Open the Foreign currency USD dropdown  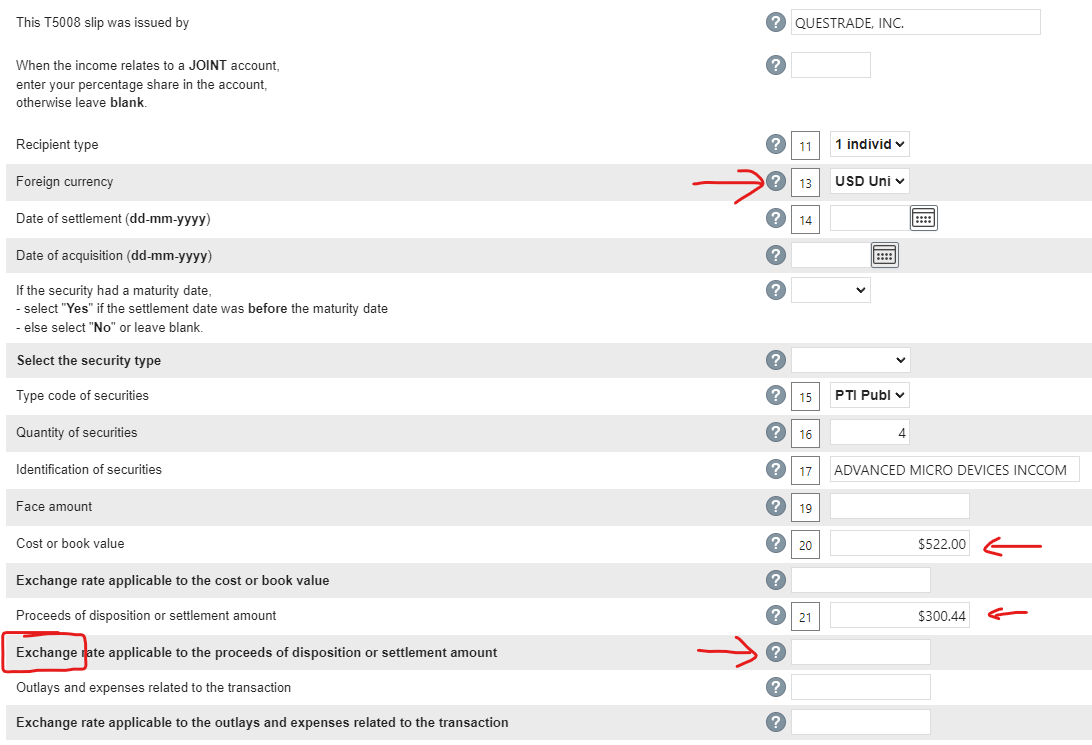(870, 182)
